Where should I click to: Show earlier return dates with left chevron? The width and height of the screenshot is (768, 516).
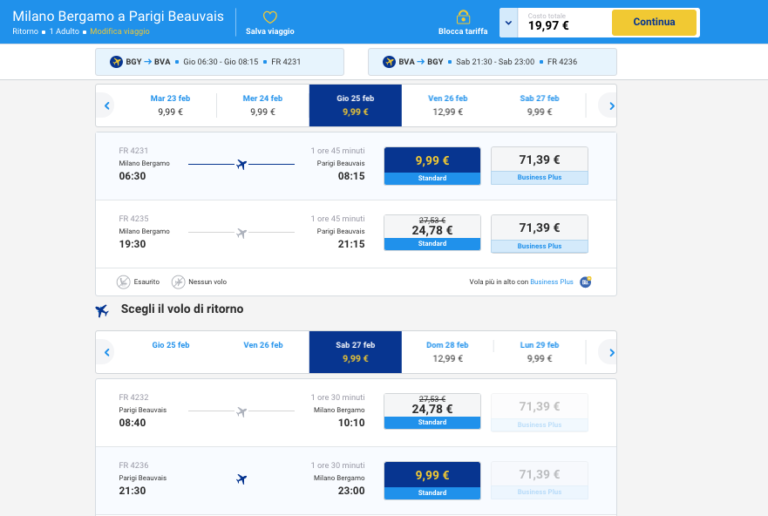(x=106, y=352)
